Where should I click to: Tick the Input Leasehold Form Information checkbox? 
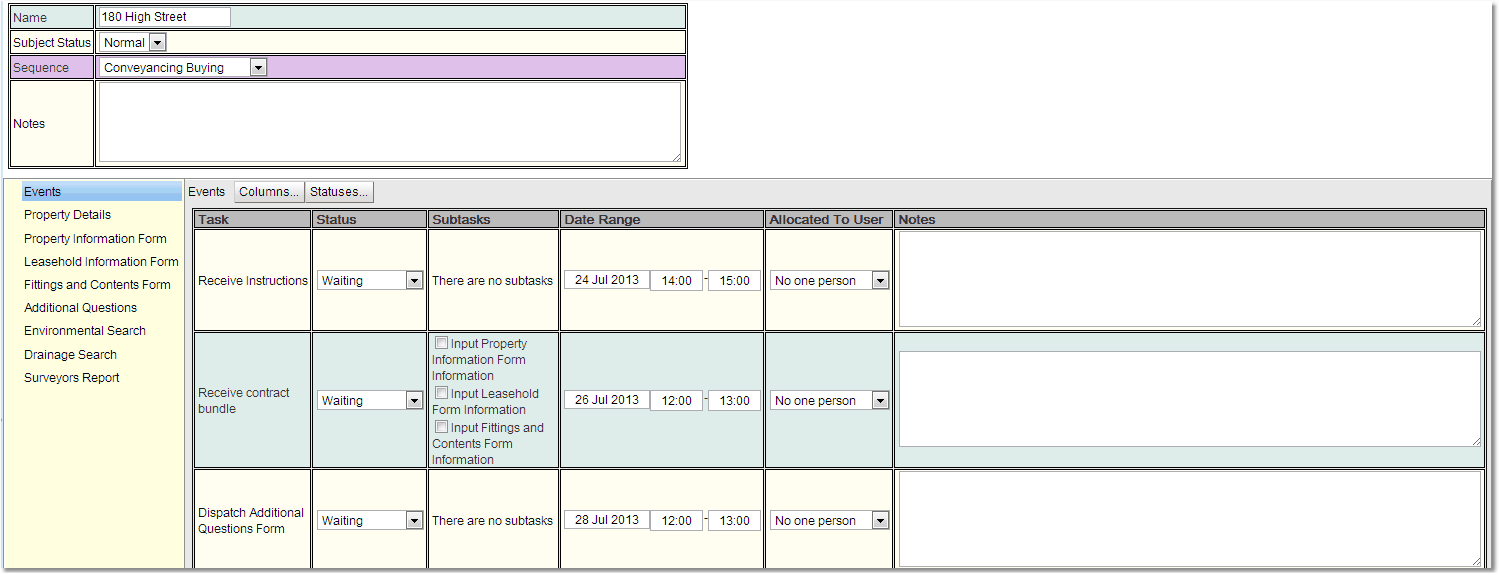(441, 393)
